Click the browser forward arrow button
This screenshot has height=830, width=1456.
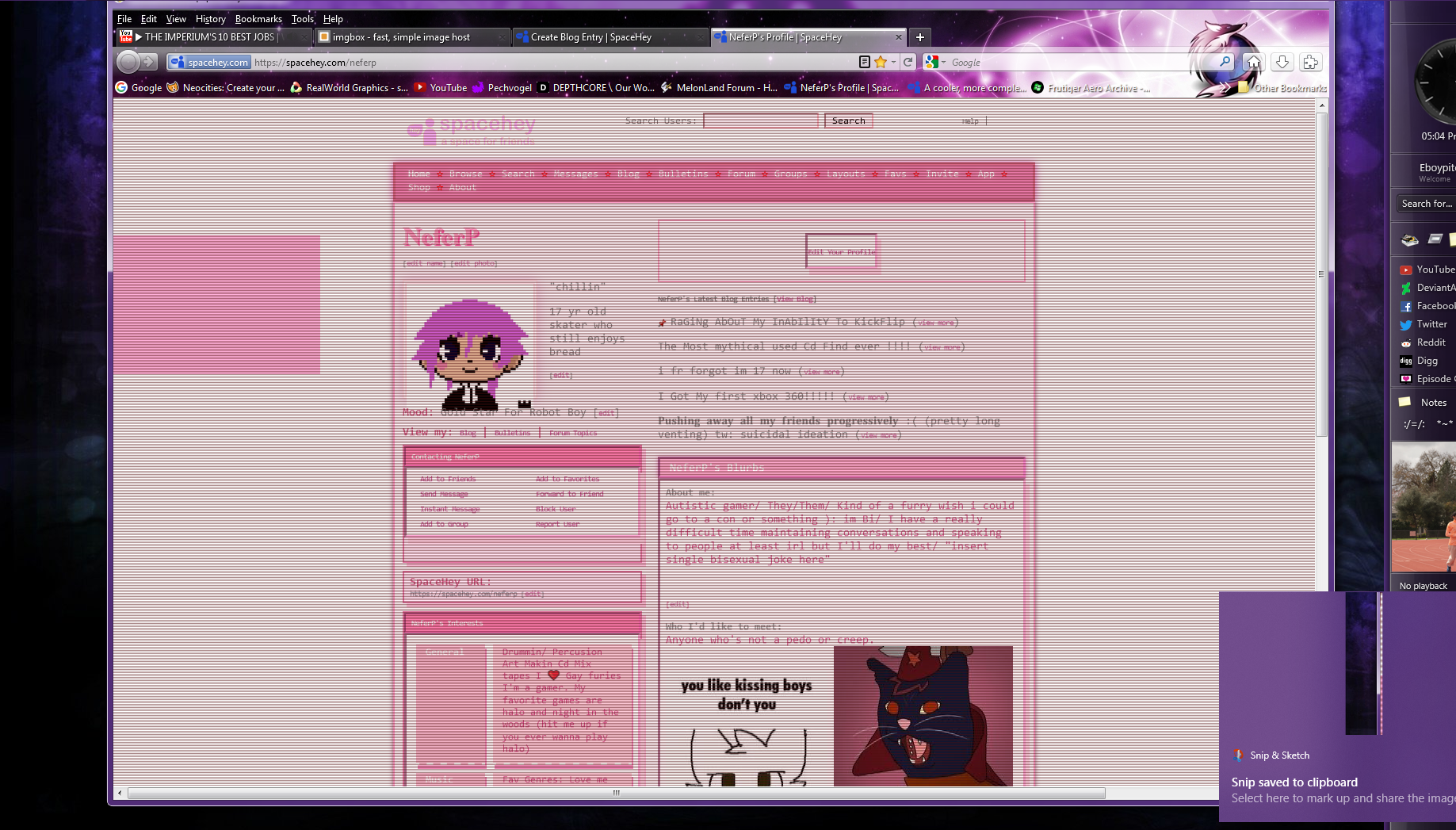(x=148, y=62)
